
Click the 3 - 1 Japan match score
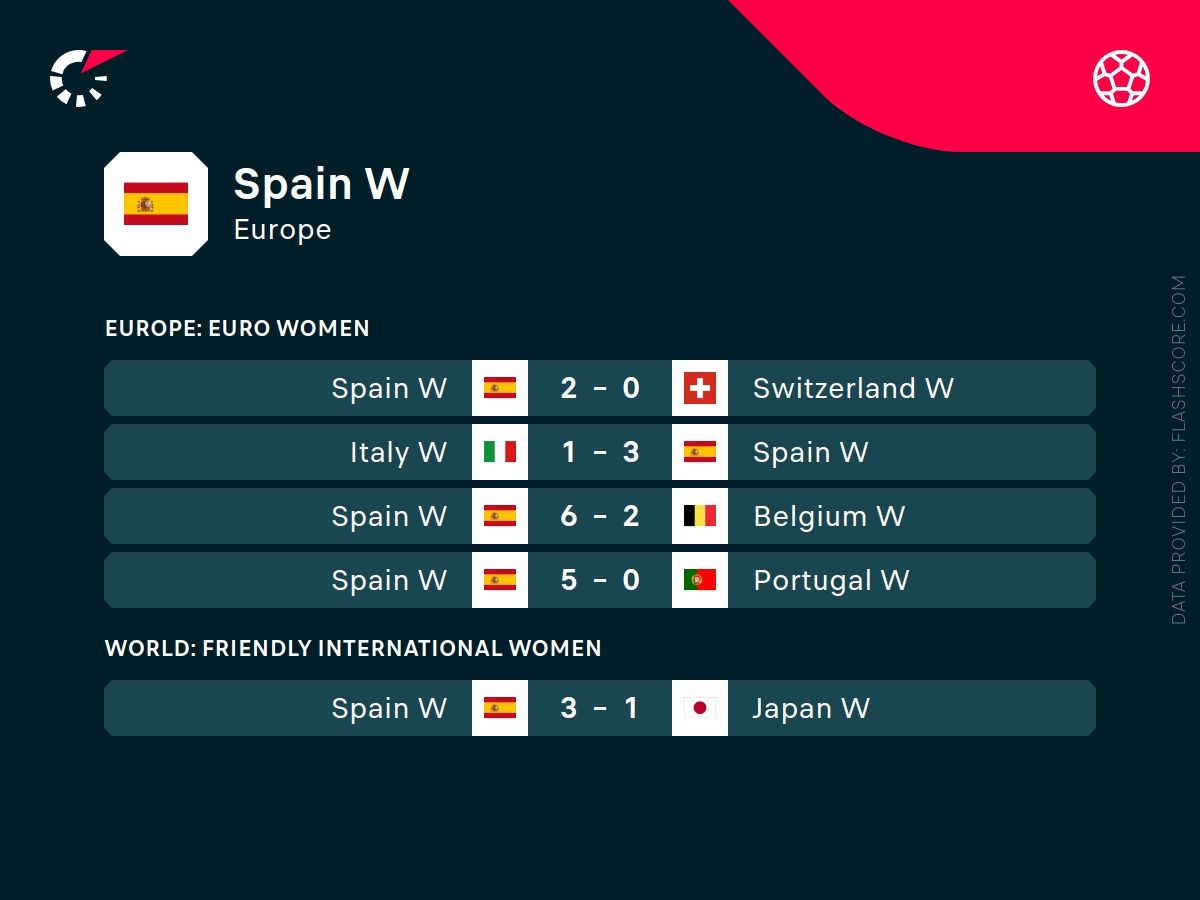[600, 708]
